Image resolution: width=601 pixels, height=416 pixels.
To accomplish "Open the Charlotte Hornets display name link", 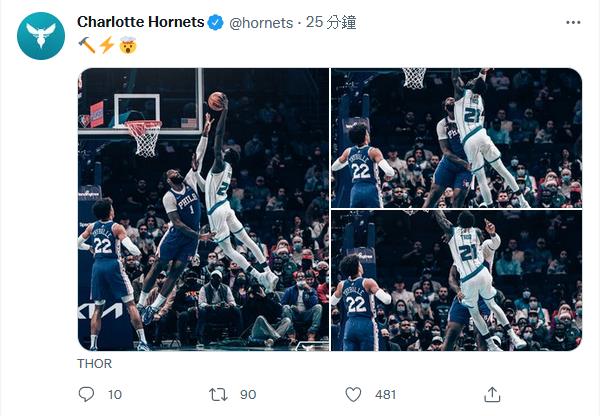I will pos(140,22).
